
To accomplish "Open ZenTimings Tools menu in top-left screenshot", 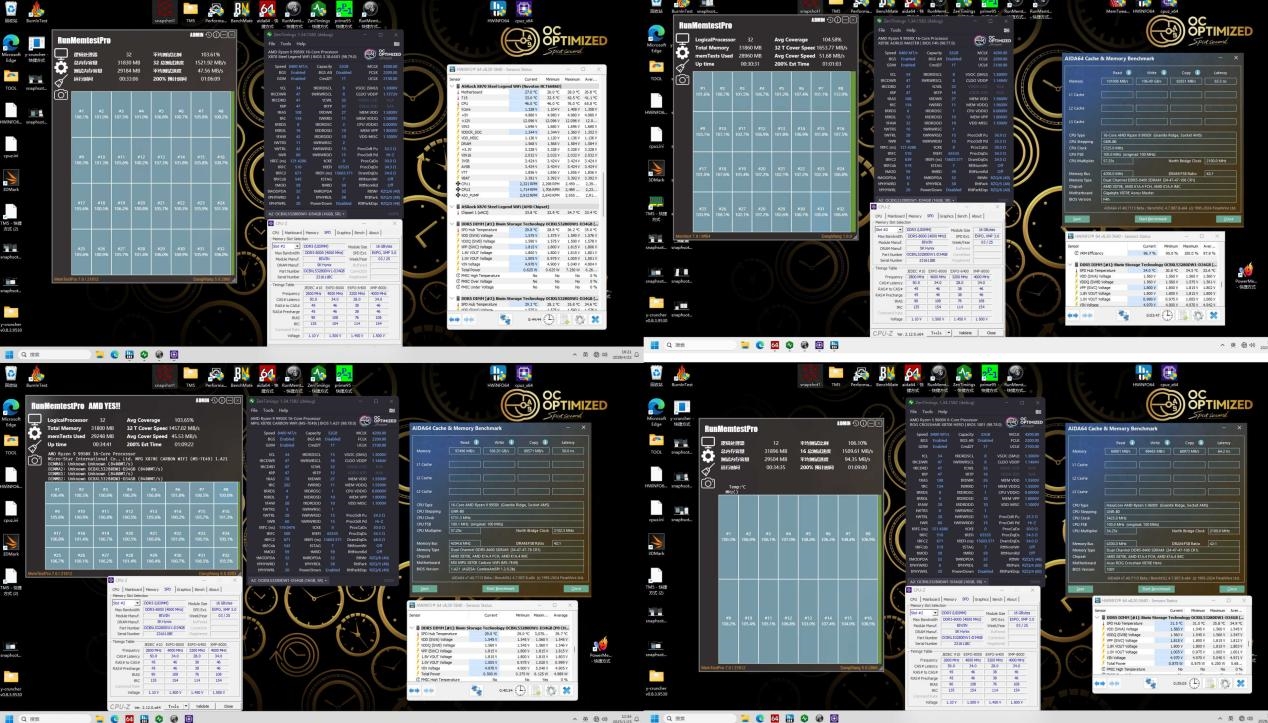I will coord(285,43).
